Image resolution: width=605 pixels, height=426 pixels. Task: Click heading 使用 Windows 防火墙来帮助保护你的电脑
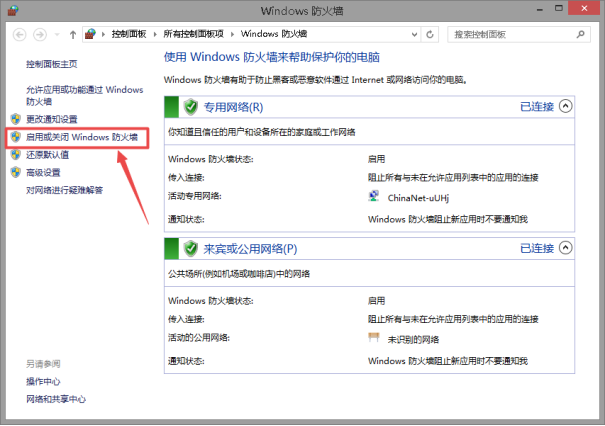pos(272,57)
